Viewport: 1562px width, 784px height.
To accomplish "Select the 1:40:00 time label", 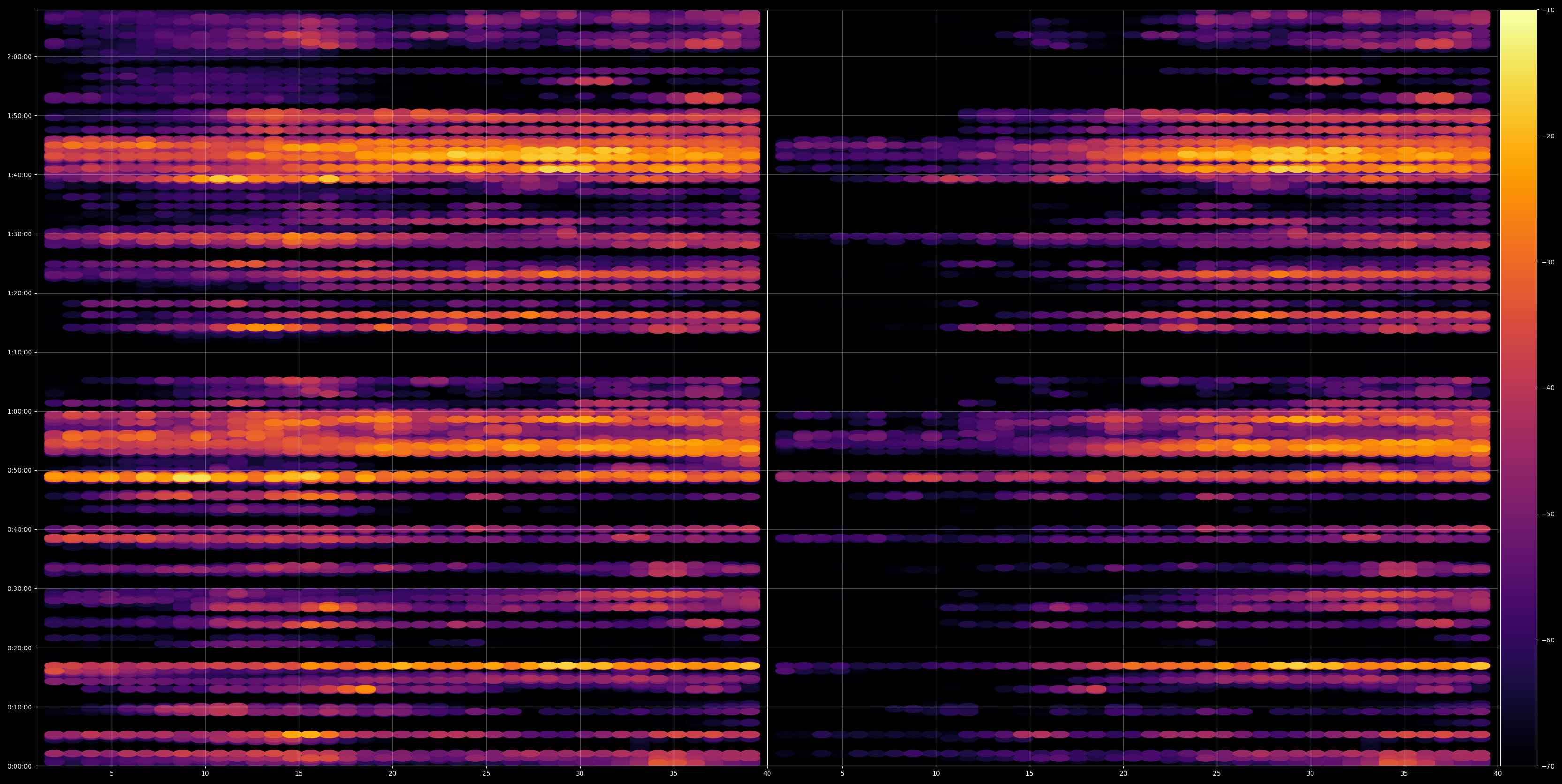I will [19, 175].
